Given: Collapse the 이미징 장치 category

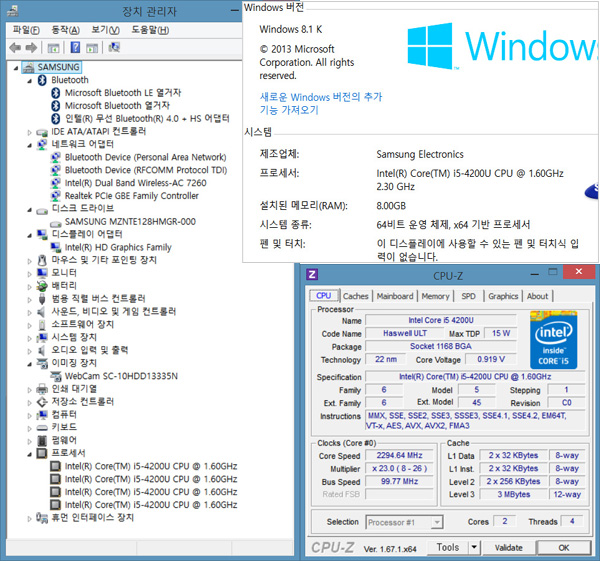Looking at the screenshot, I should (29, 364).
